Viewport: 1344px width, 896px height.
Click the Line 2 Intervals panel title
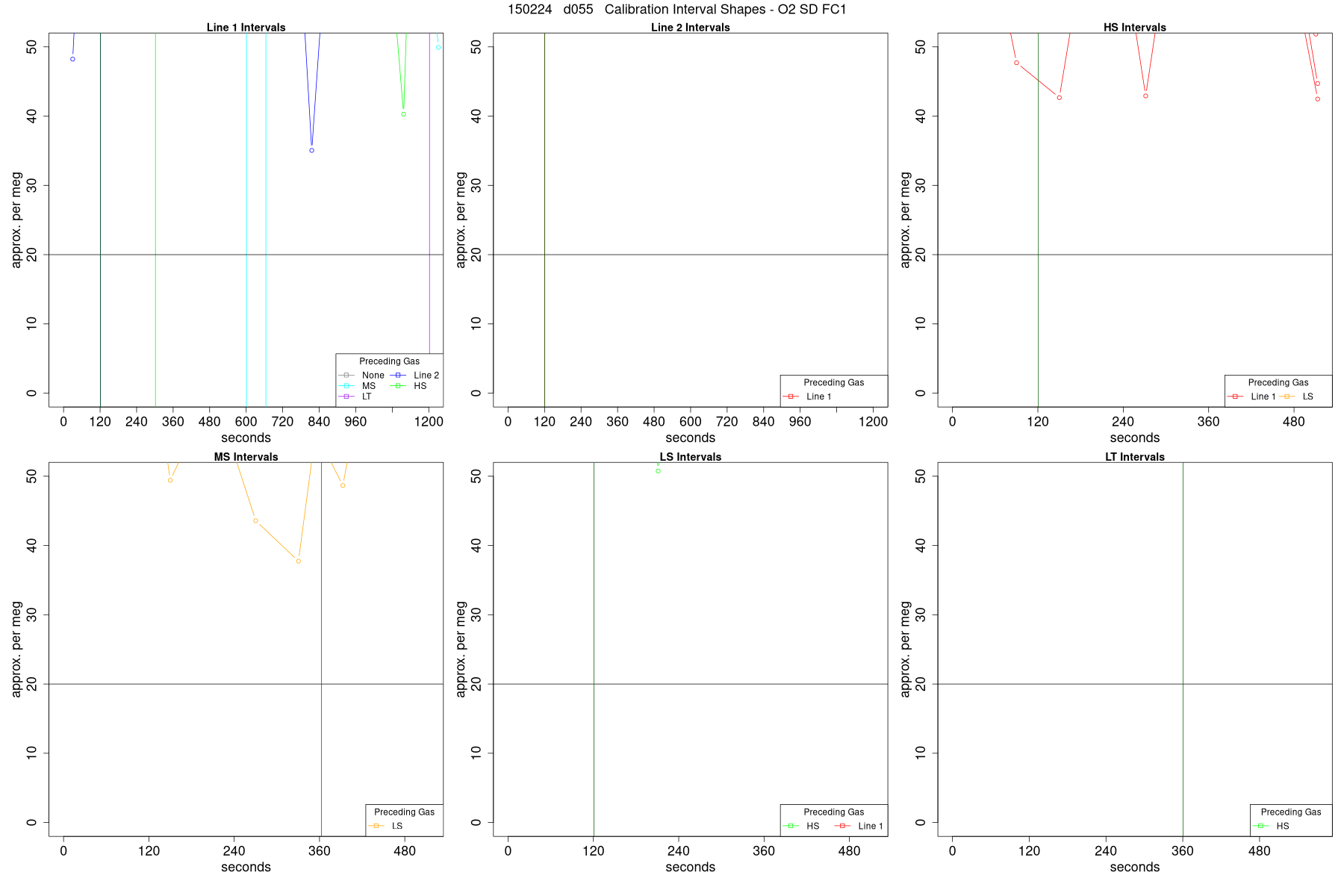690,28
